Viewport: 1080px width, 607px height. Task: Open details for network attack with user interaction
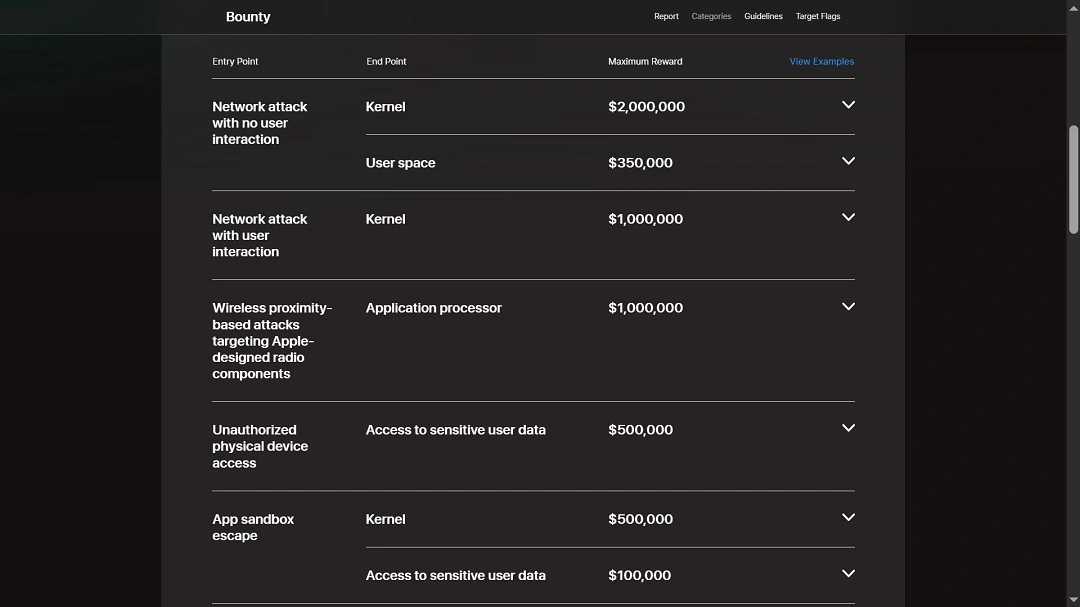[x=848, y=216]
